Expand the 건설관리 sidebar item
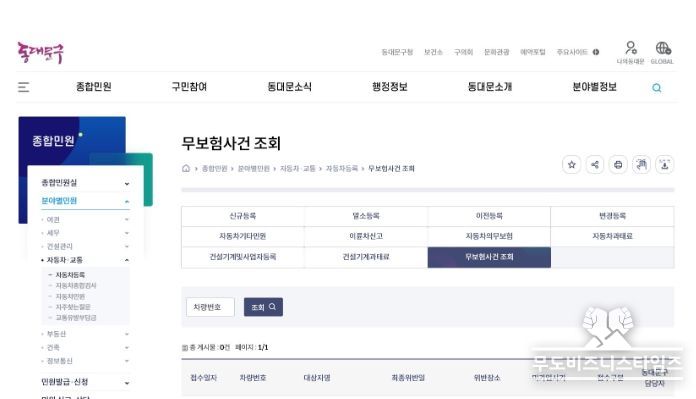This screenshot has height=399, width=696. tap(85, 246)
